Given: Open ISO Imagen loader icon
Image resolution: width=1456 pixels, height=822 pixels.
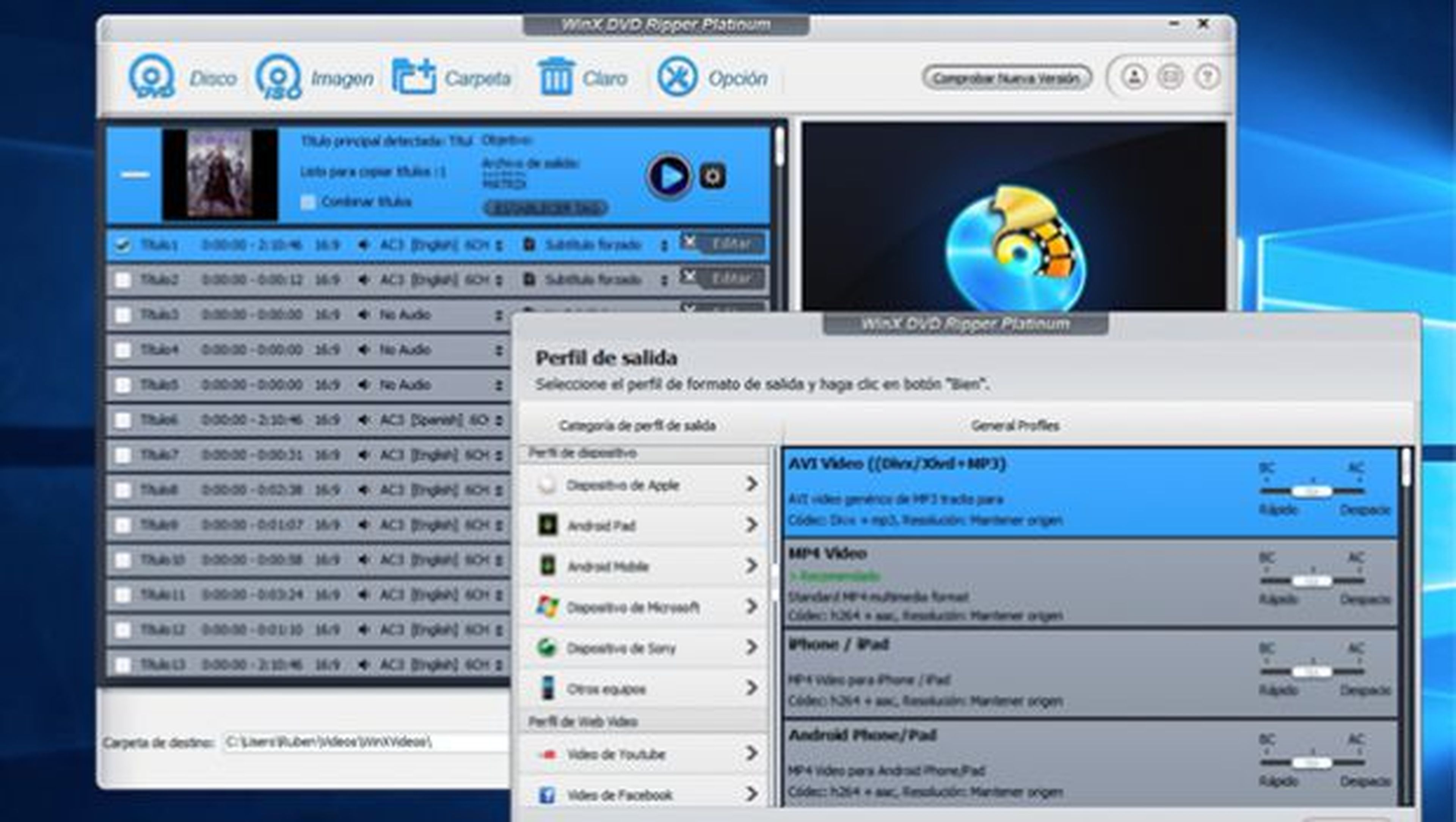Looking at the screenshot, I should coord(278,77).
